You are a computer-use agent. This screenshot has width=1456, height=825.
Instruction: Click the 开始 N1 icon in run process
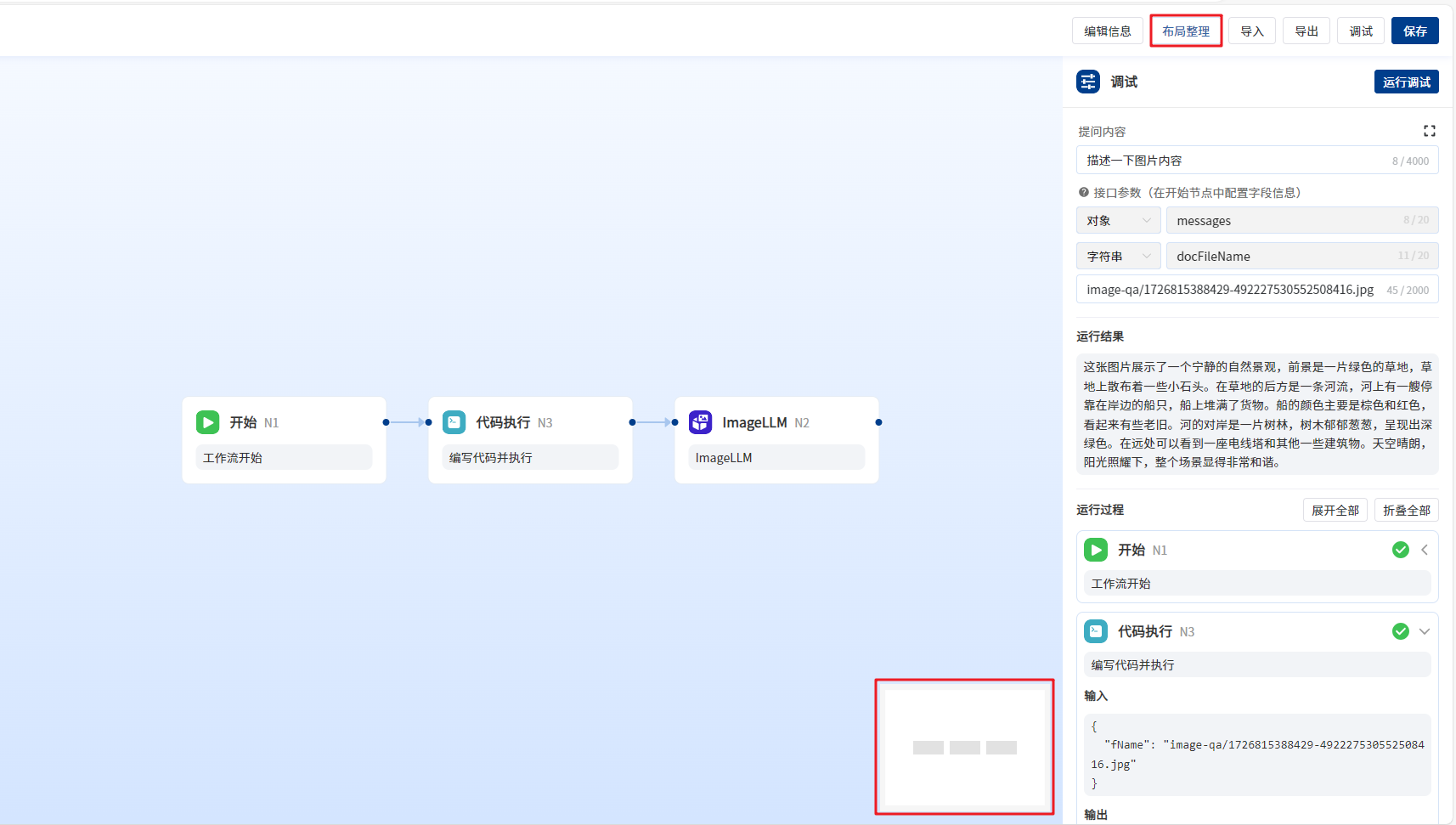pyautogui.click(x=1096, y=550)
